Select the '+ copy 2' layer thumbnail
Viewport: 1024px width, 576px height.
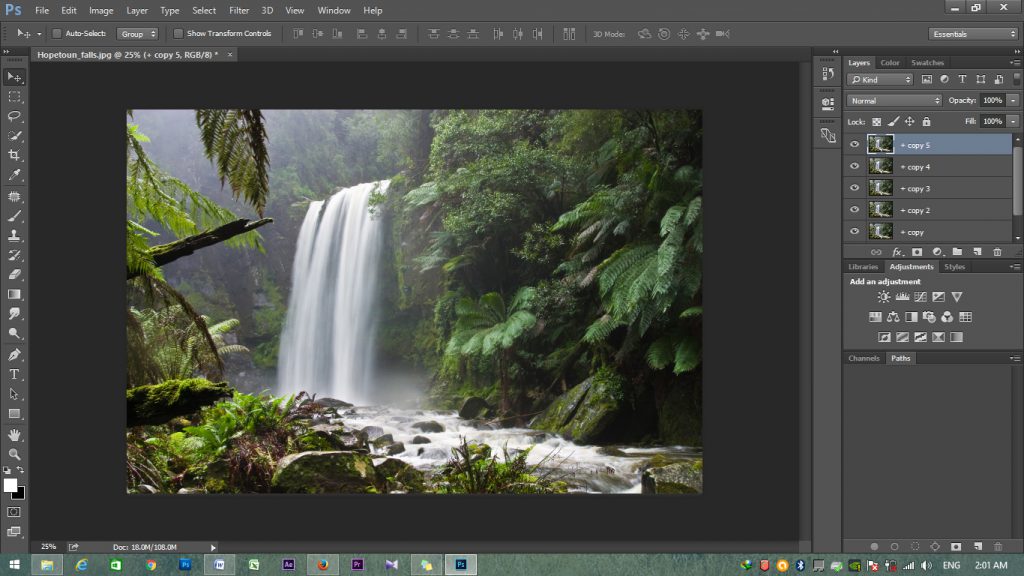coord(880,210)
